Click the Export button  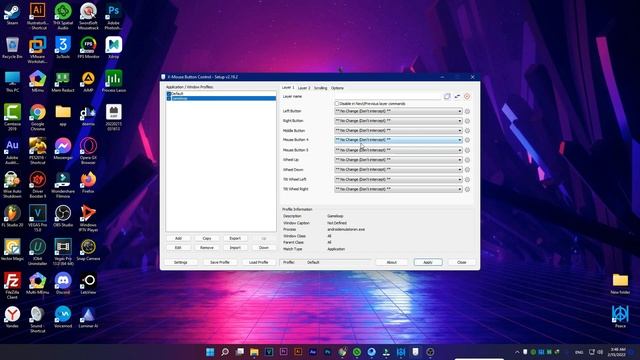235,238
